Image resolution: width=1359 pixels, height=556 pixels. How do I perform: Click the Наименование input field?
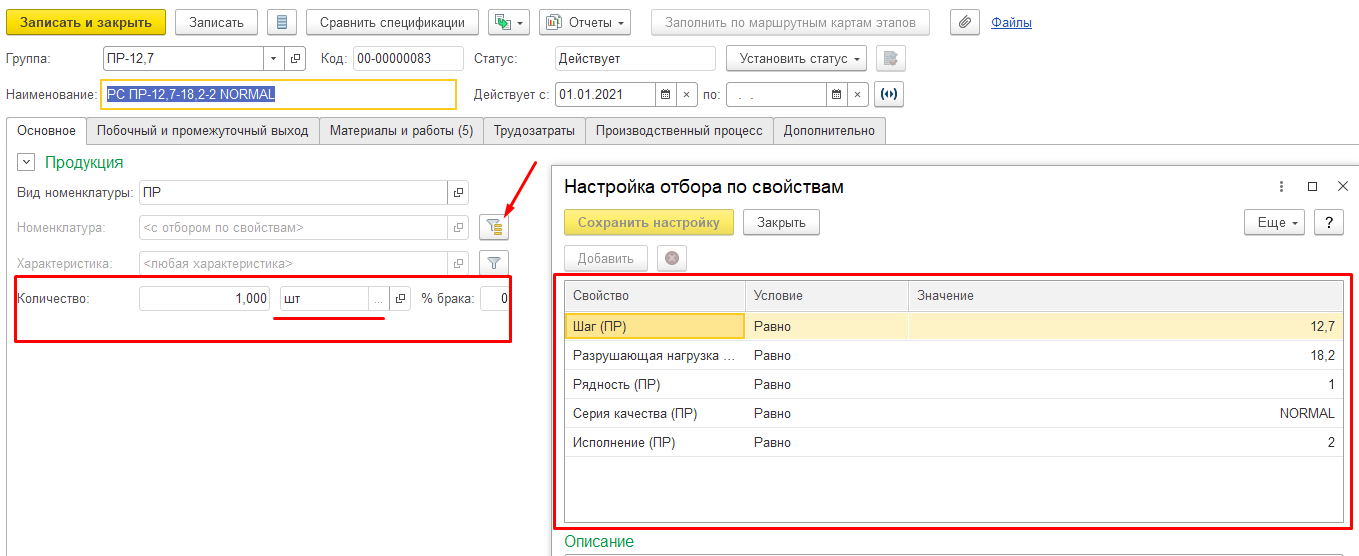[278, 95]
